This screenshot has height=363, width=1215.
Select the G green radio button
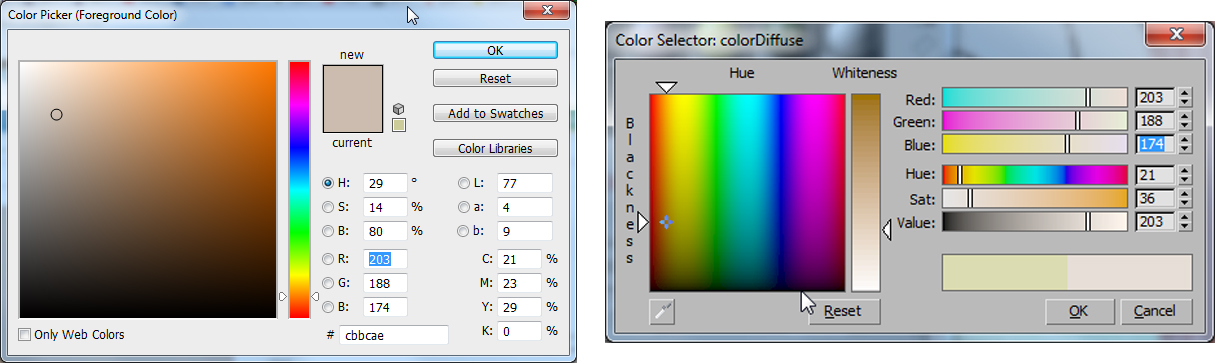tap(328, 283)
